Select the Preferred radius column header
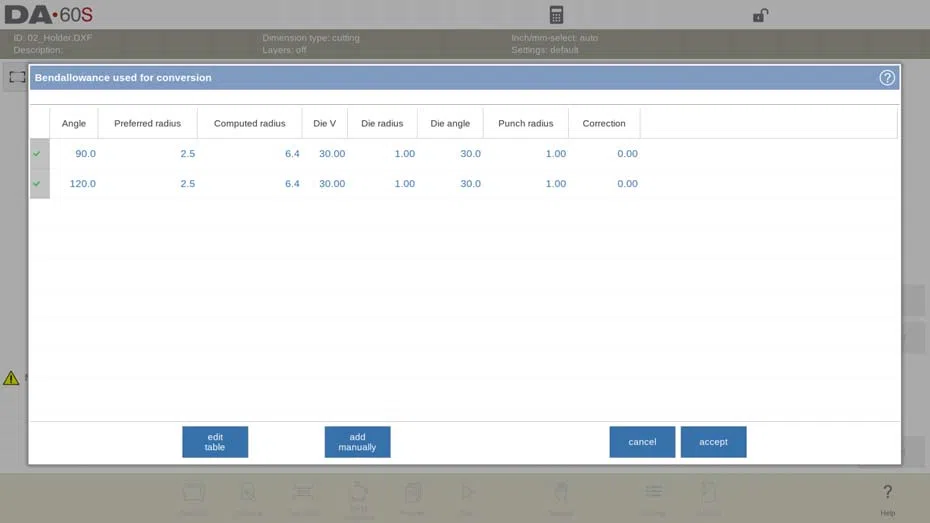 coord(148,123)
